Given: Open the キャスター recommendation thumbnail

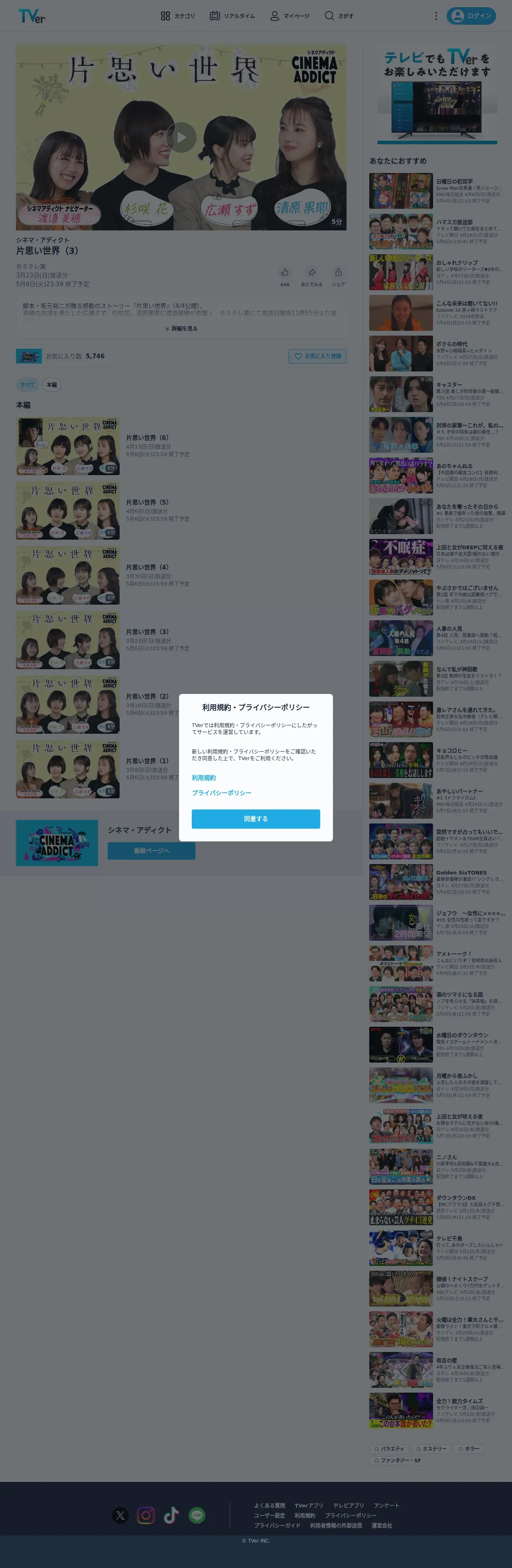Looking at the screenshot, I should coord(401,395).
